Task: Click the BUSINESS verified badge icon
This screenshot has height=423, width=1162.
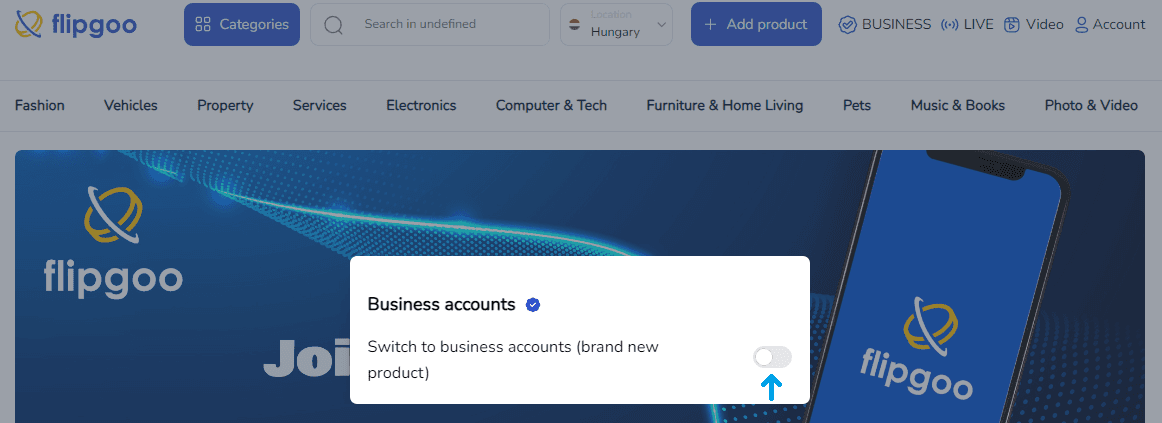Action: click(x=848, y=24)
